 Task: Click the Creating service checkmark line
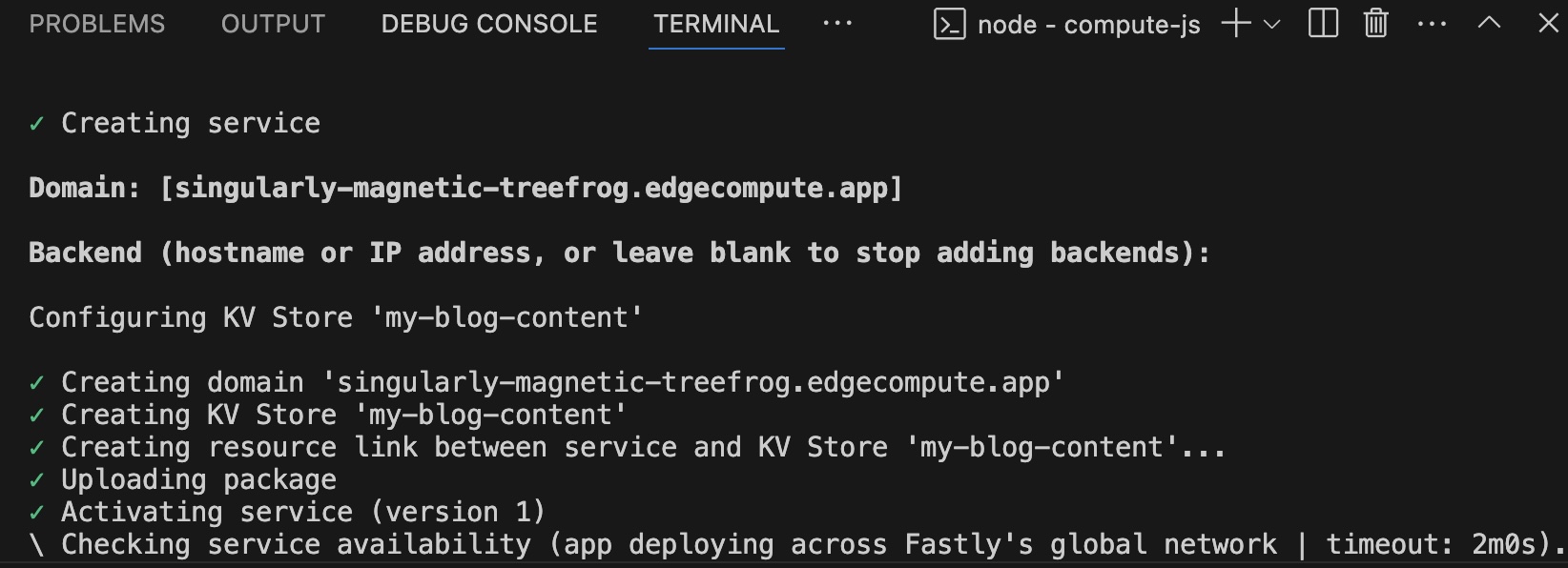click(175, 122)
